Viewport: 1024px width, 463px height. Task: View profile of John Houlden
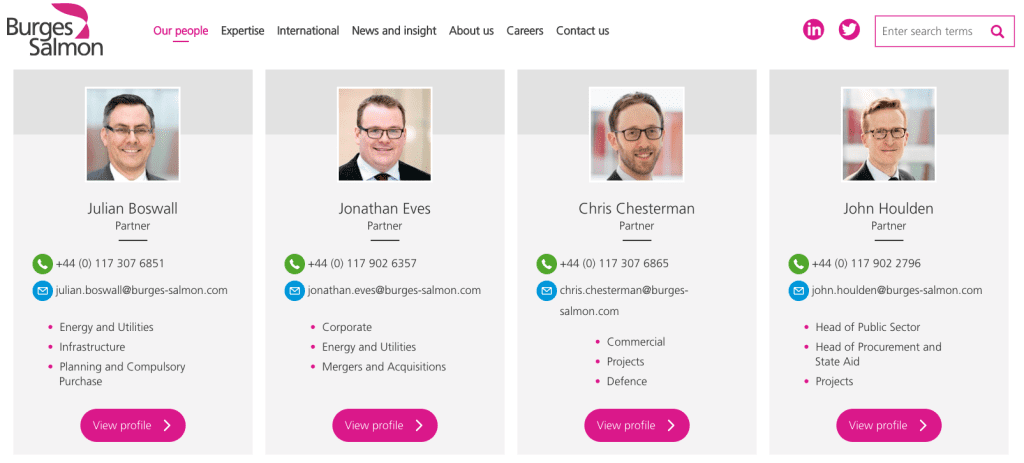pyautogui.click(x=889, y=425)
